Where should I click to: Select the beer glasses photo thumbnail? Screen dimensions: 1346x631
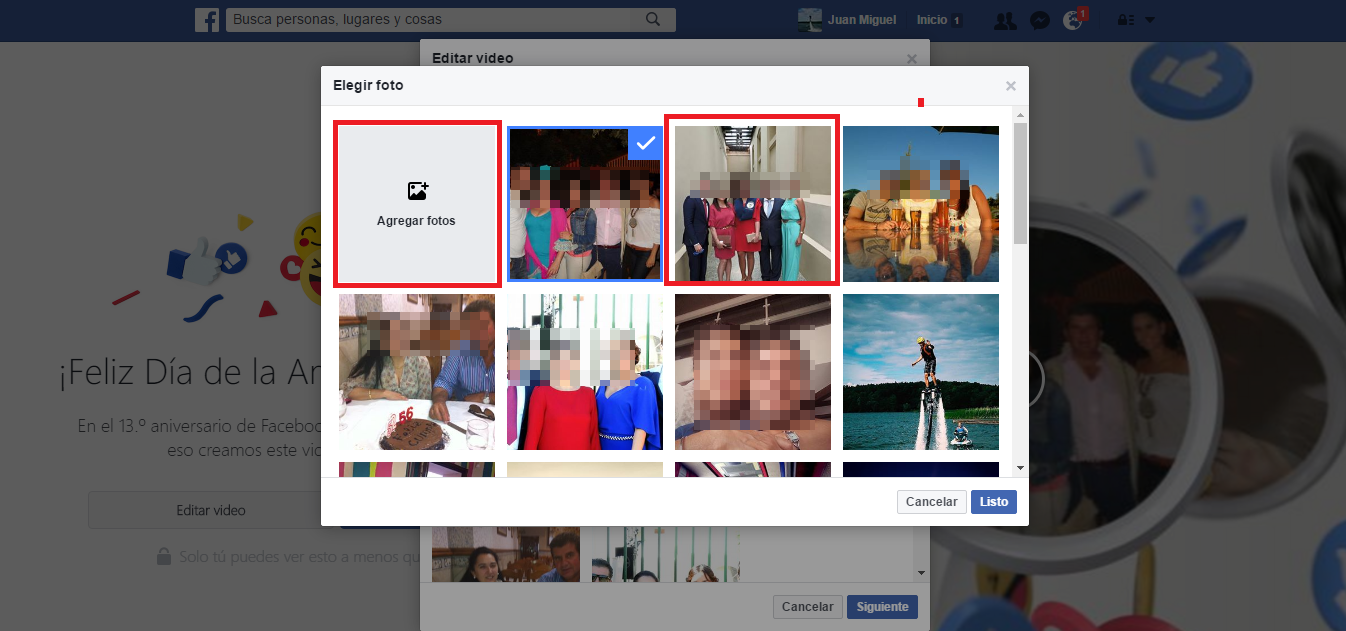coord(921,204)
